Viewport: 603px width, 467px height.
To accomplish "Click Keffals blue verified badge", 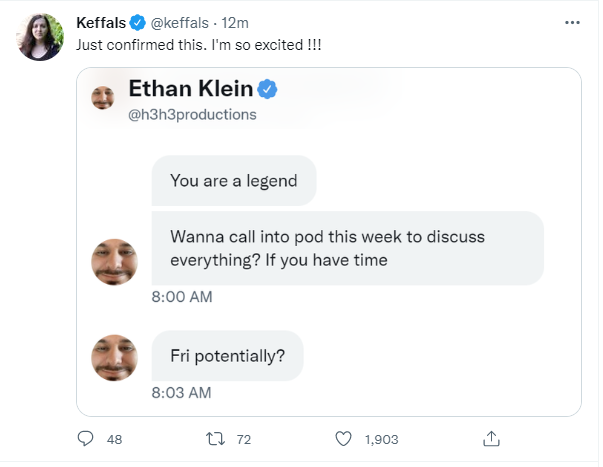I will 137,23.
